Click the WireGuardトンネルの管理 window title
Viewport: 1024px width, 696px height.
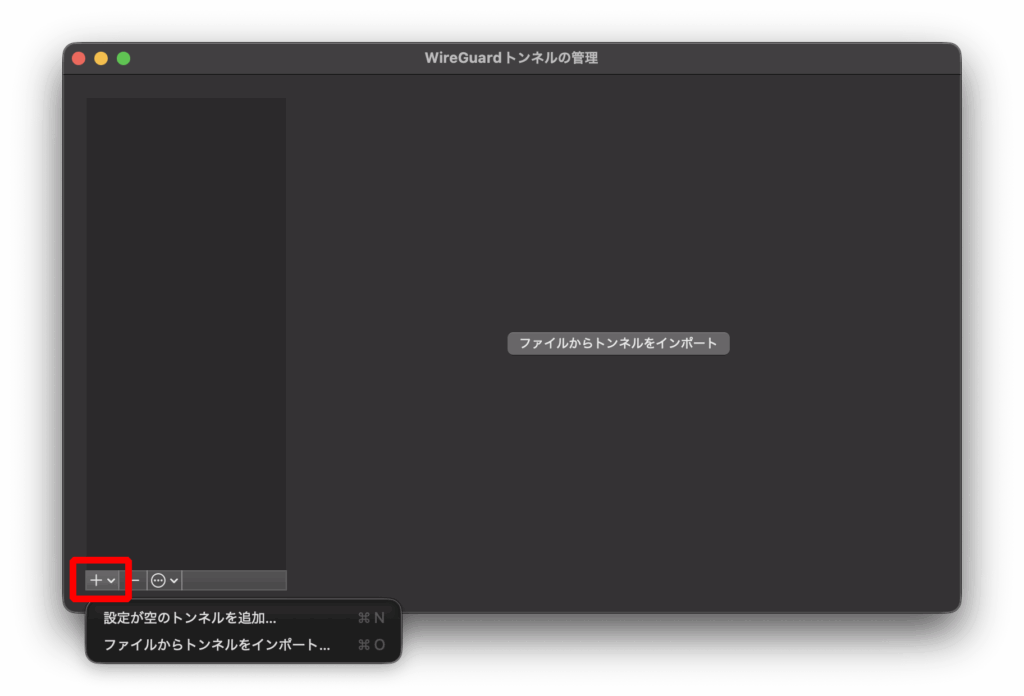point(511,58)
